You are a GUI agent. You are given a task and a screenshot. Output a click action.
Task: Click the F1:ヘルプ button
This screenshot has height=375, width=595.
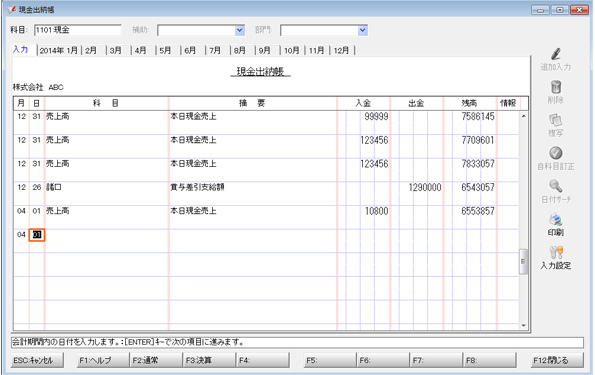[x=102, y=360]
